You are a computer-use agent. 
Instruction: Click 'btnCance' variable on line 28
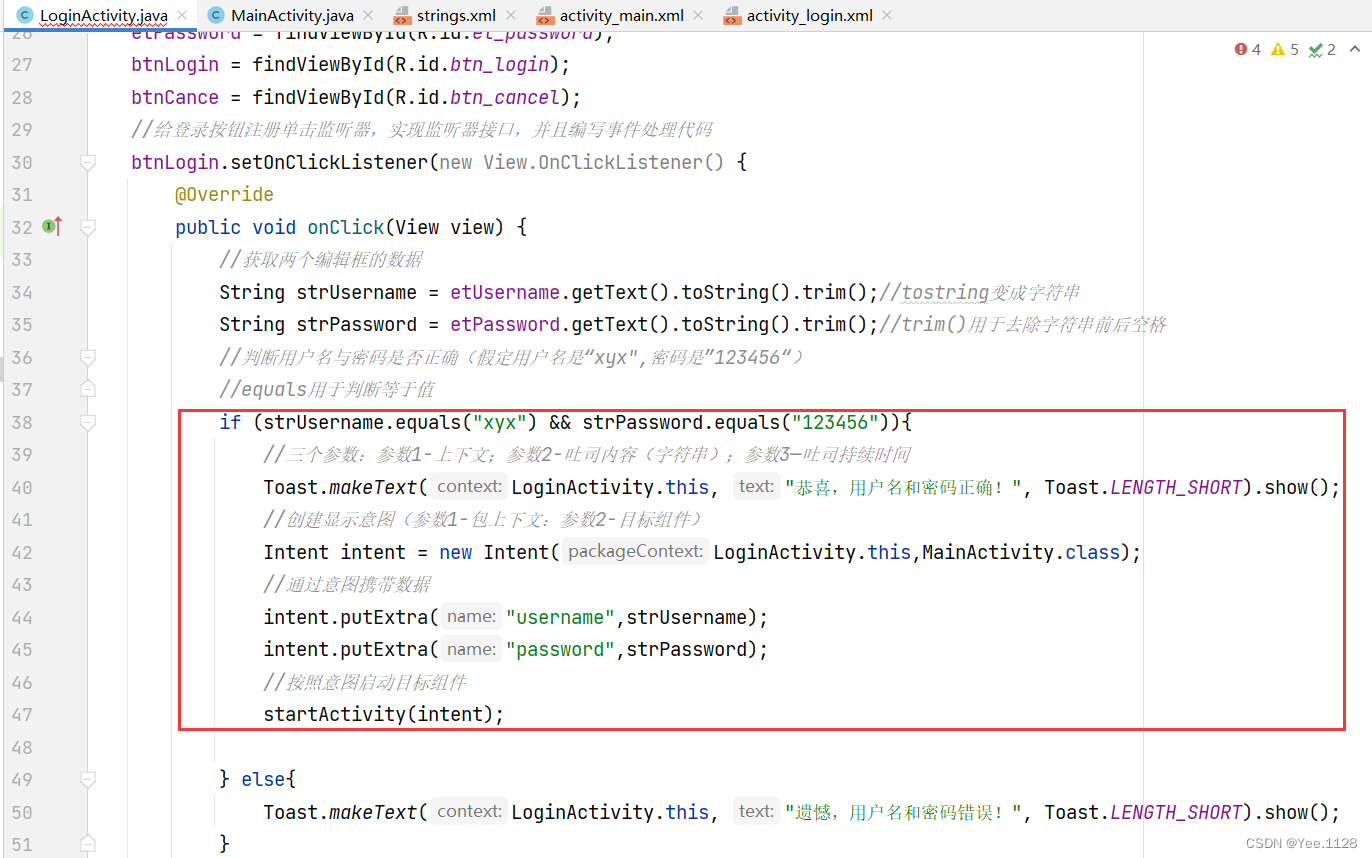[x=175, y=97]
